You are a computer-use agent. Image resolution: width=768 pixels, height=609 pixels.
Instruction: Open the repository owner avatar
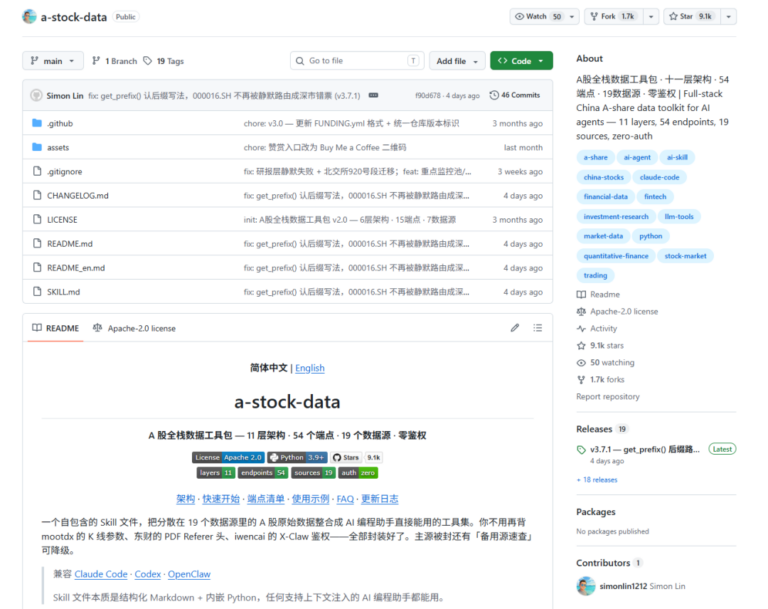pyautogui.click(x=29, y=17)
